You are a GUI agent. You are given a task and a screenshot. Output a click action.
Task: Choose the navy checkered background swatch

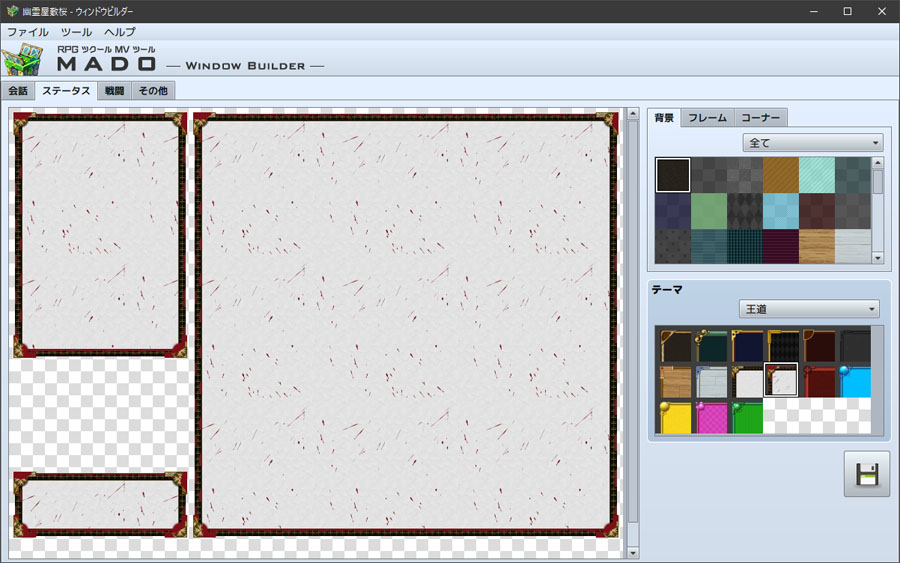[x=673, y=211]
